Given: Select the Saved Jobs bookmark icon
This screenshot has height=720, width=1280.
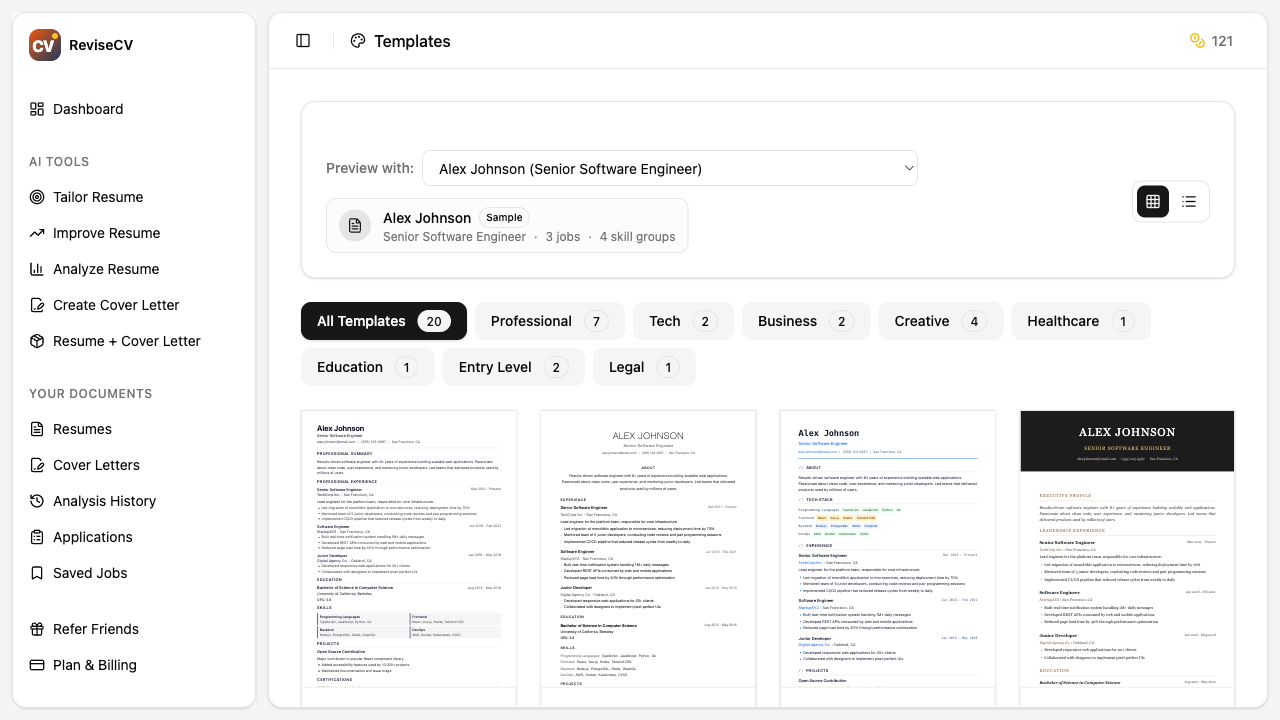Looking at the screenshot, I should pos(34,573).
